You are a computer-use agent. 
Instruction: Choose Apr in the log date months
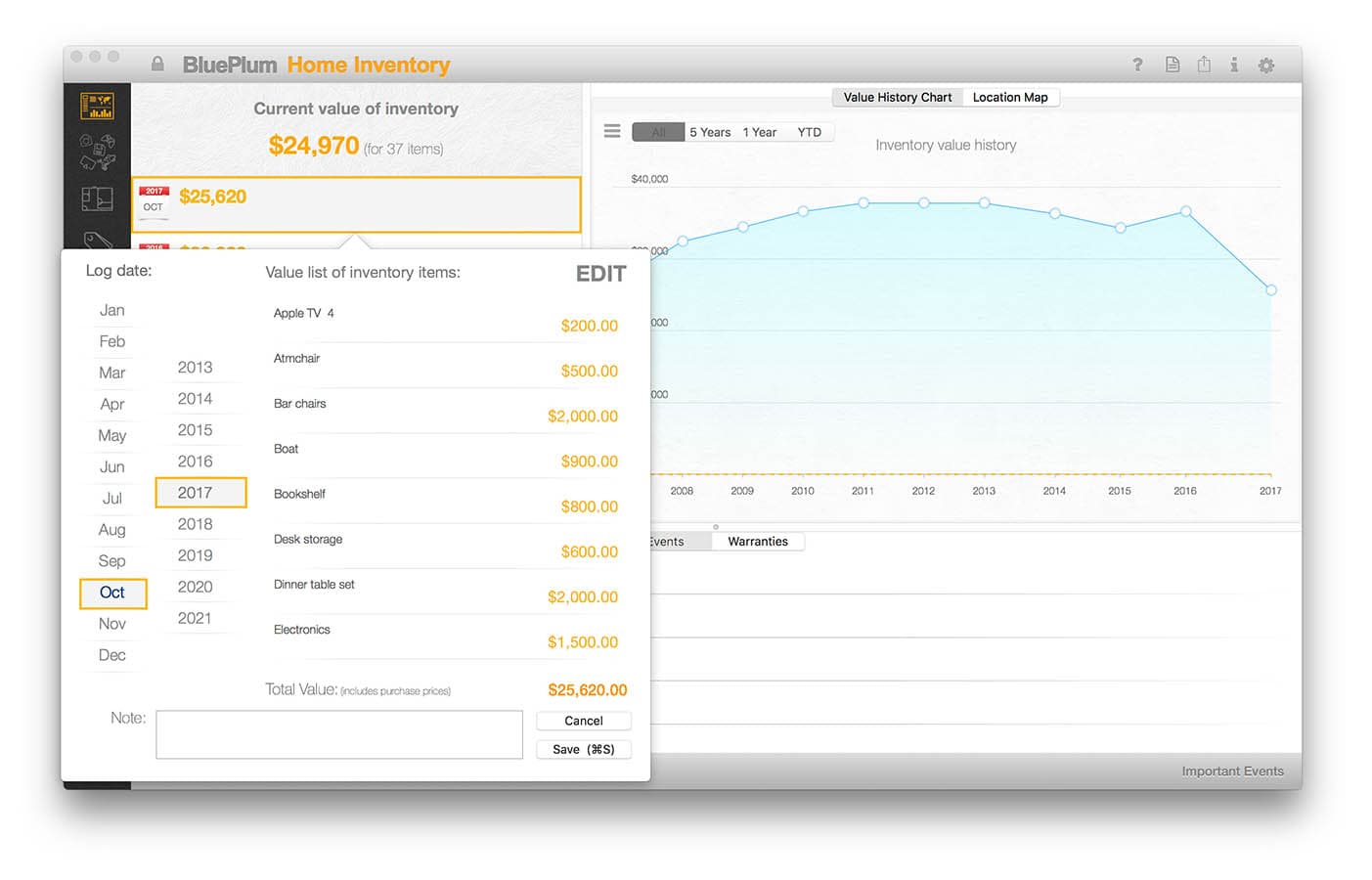pyautogui.click(x=112, y=404)
